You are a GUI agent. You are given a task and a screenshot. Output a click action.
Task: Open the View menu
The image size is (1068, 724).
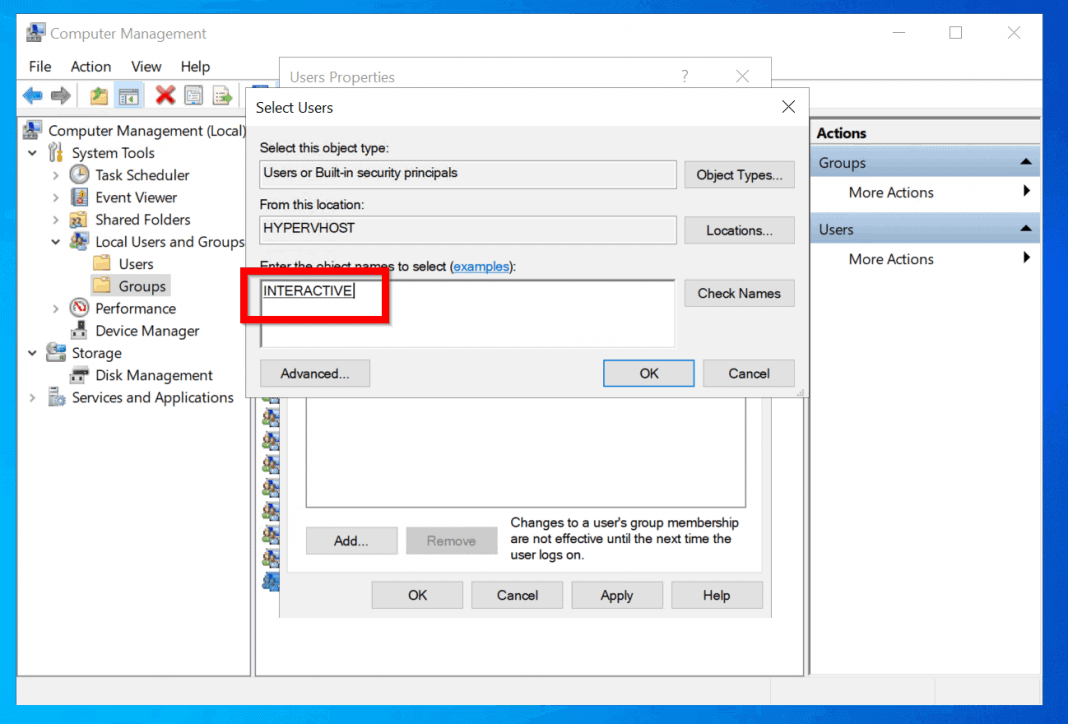coord(146,66)
